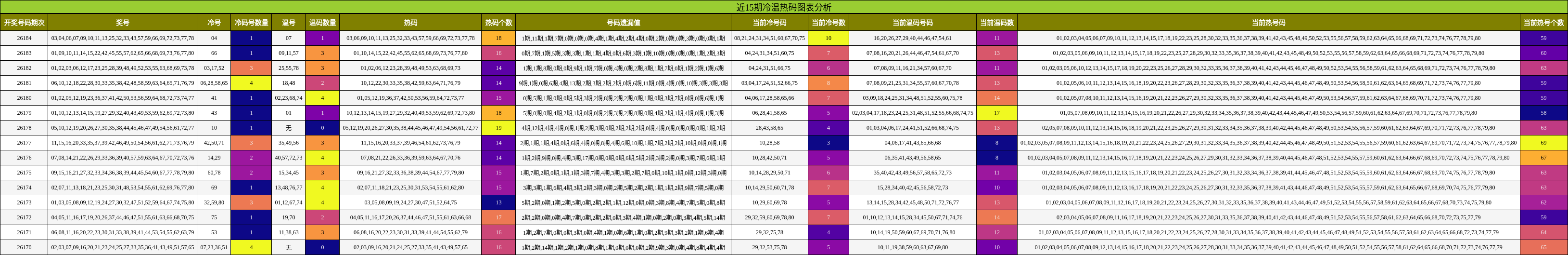Click the 开奖号码期次 column header
Viewport: 1568px width, 255px height.
coord(25,23)
